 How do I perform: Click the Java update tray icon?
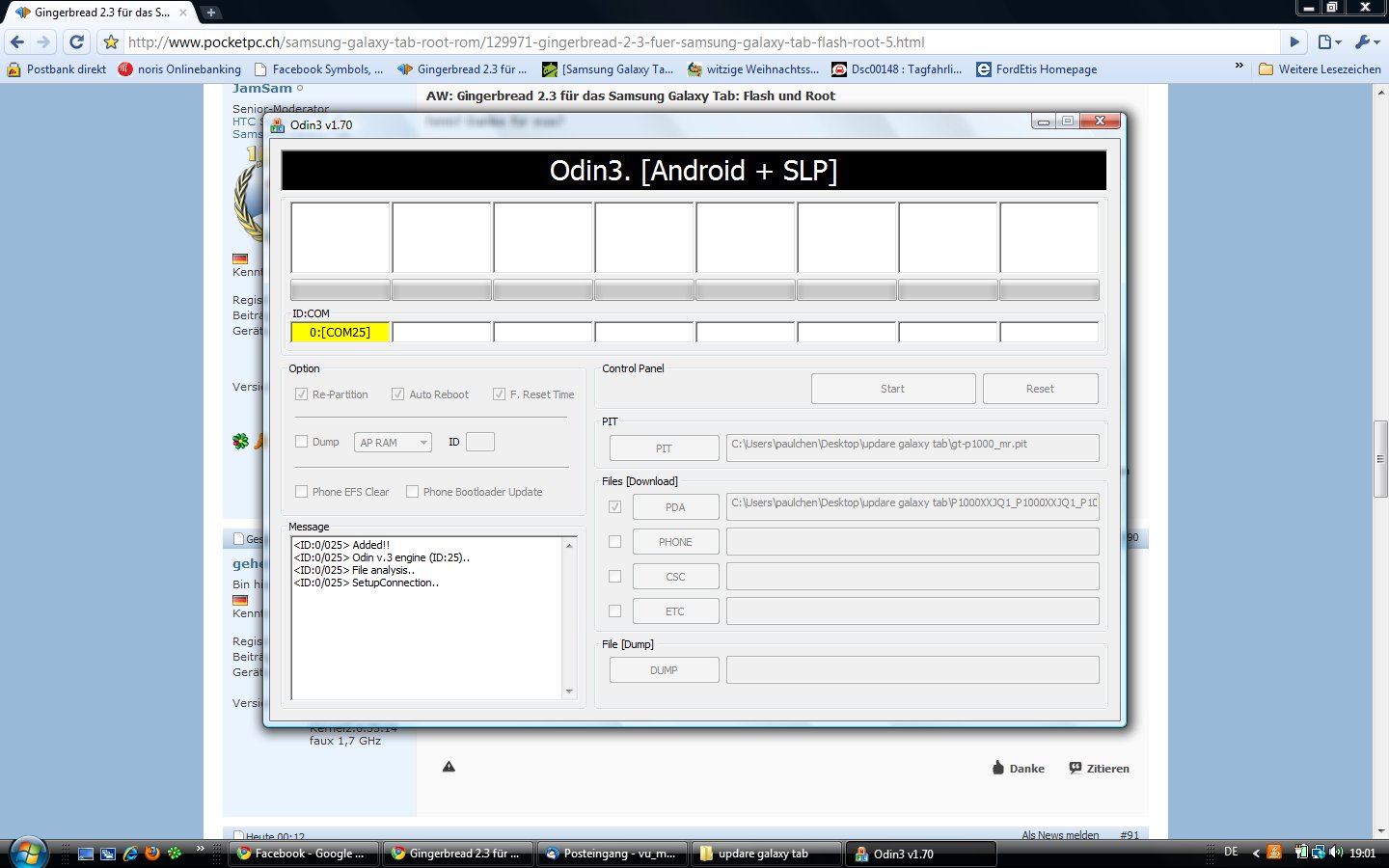click(1274, 853)
